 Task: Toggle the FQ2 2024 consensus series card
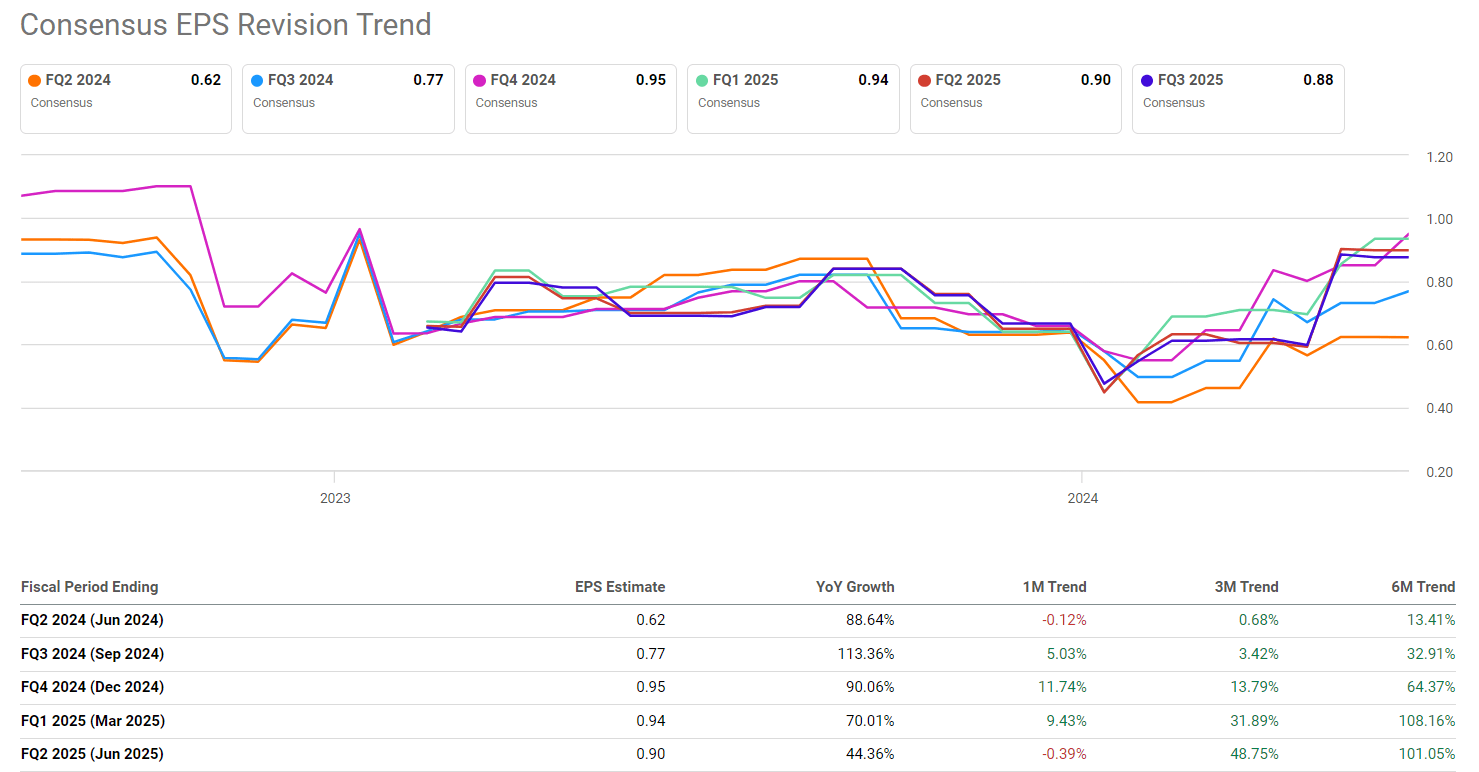pos(125,98)
